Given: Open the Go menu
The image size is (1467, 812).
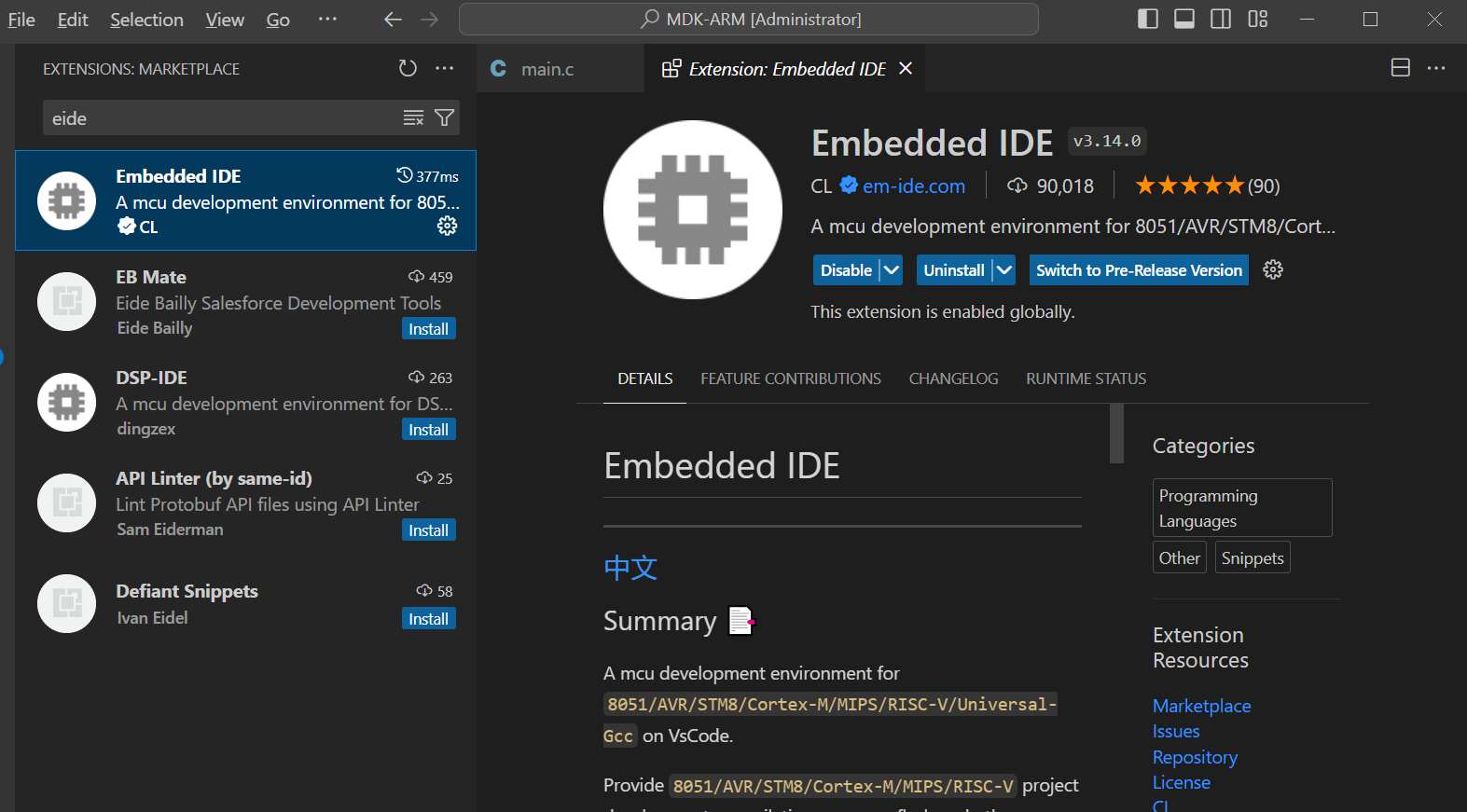Looking at the screenshot, I should [x=278, y=20].
